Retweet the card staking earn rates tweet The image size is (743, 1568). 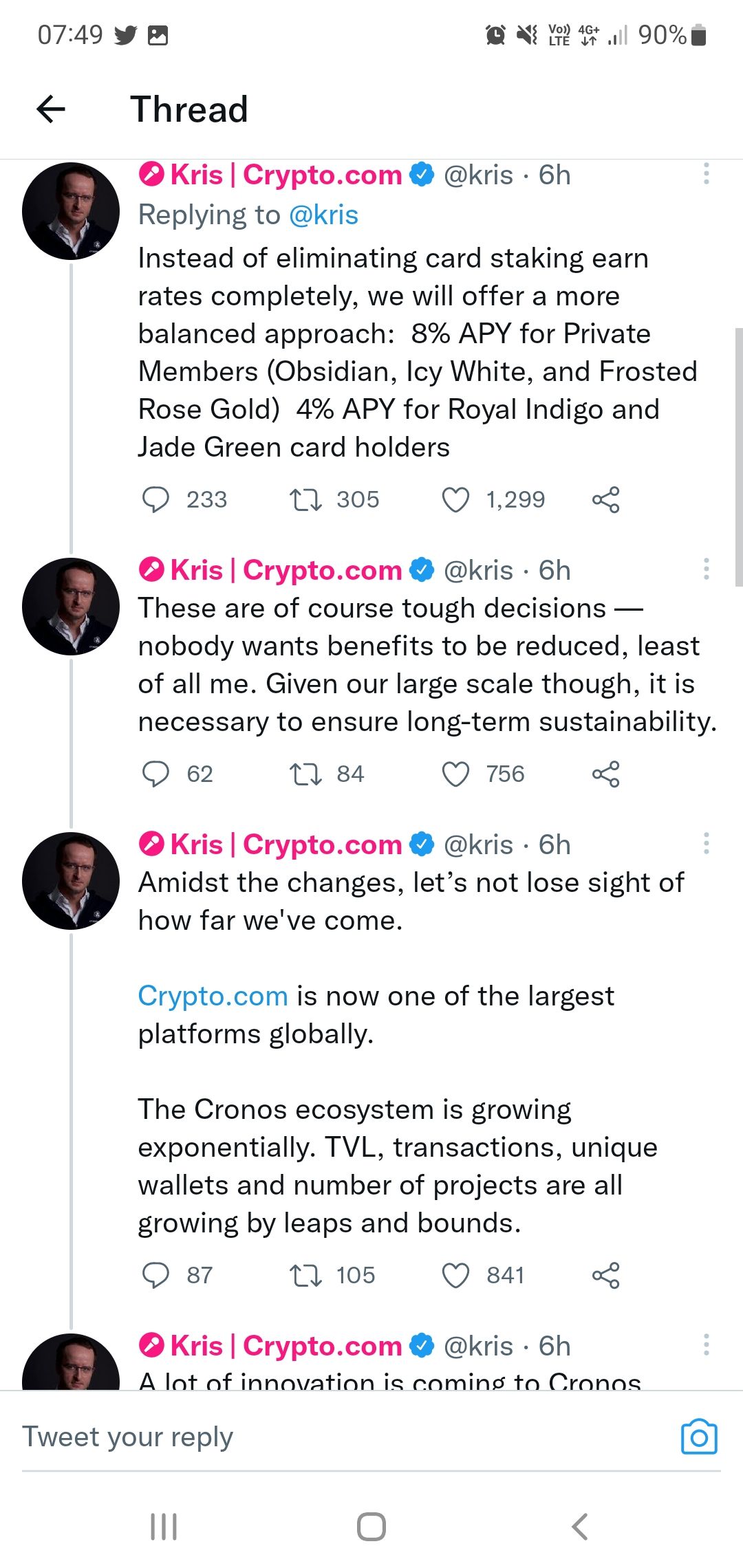305,500
